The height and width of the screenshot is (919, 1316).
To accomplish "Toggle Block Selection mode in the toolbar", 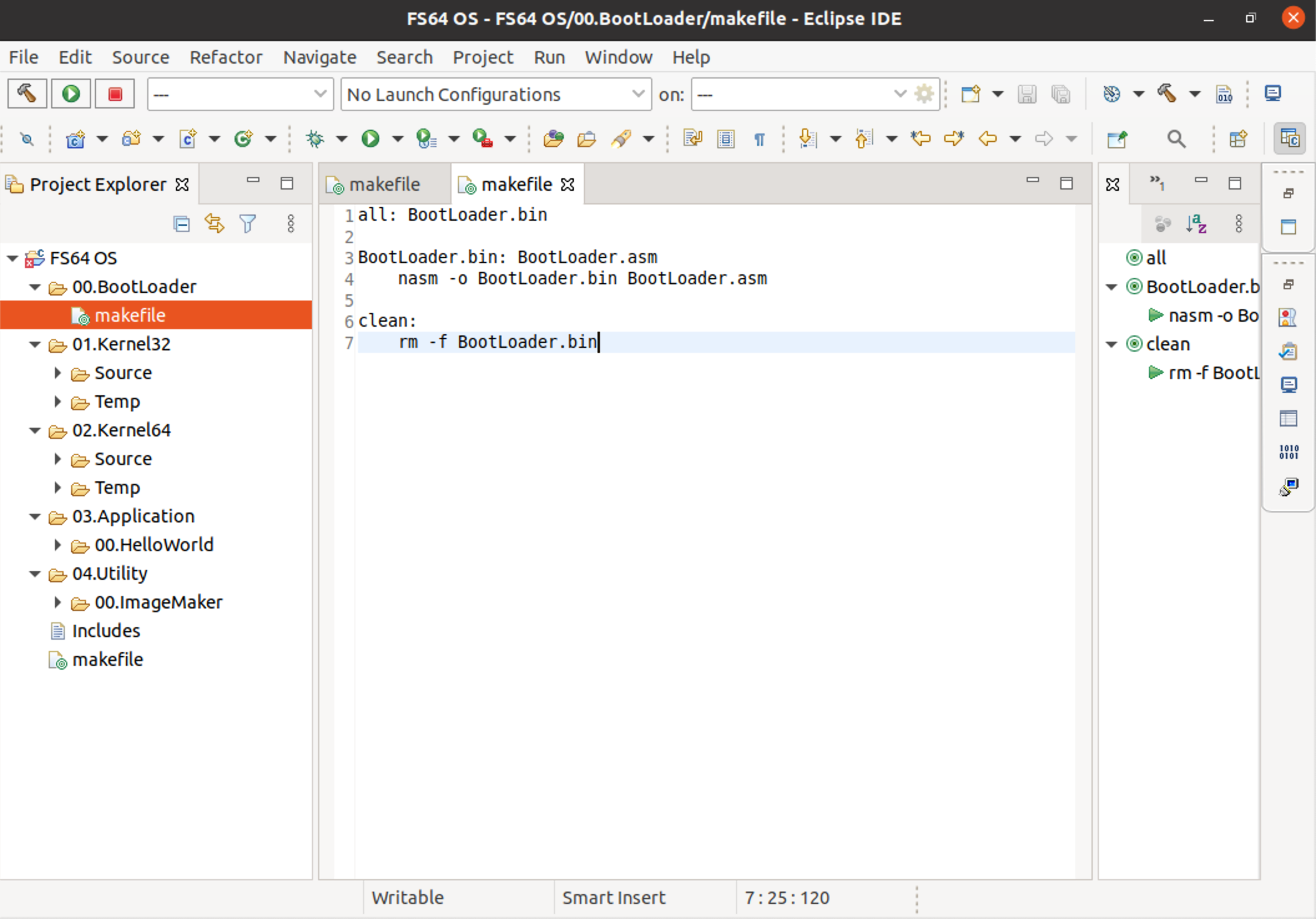I will (726, 138).
